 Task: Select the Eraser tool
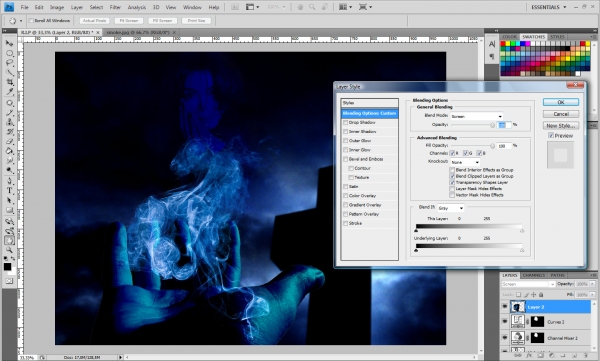click(x=10, y=141)
